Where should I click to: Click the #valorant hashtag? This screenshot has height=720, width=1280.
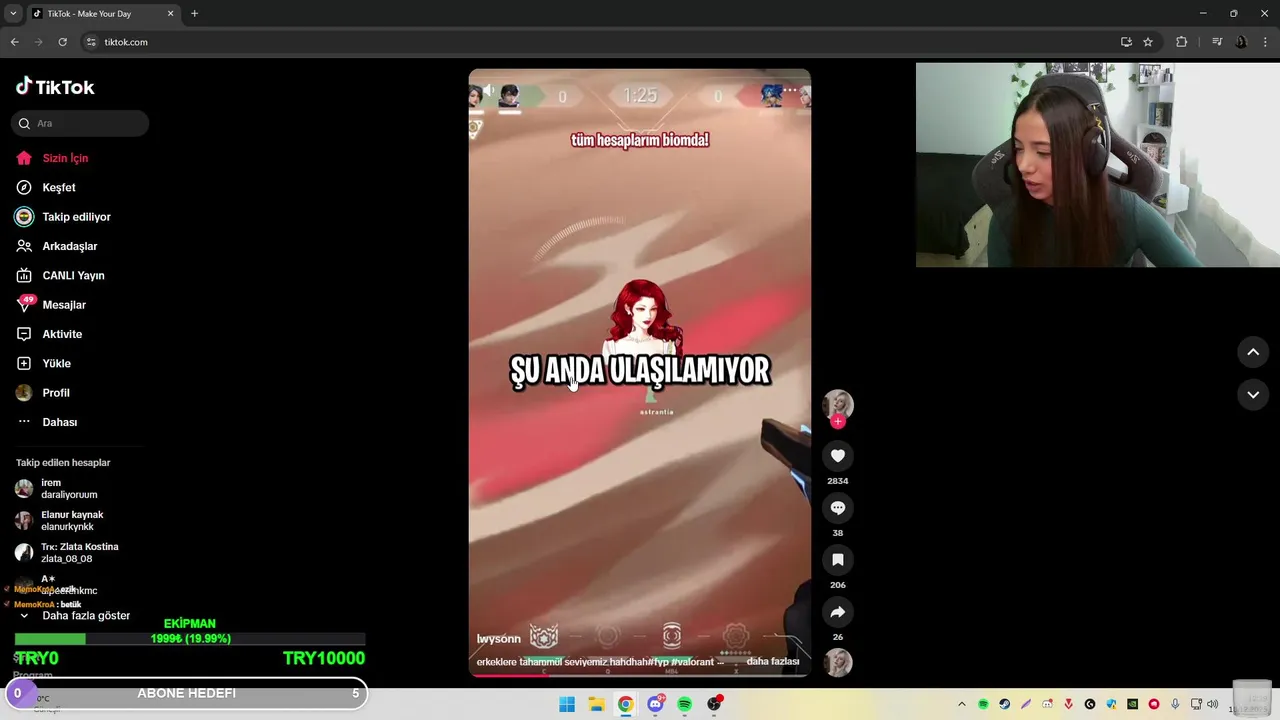pos(693,662)
